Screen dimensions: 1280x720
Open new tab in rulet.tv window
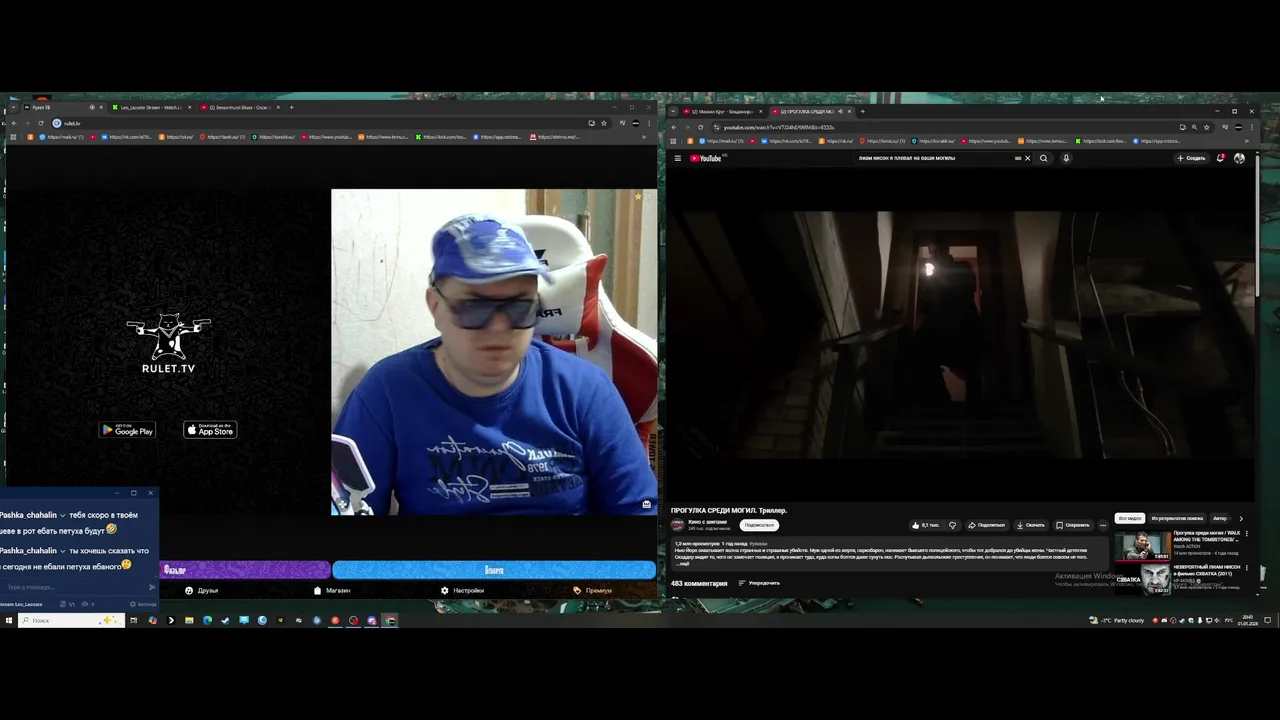click(291, 107)
